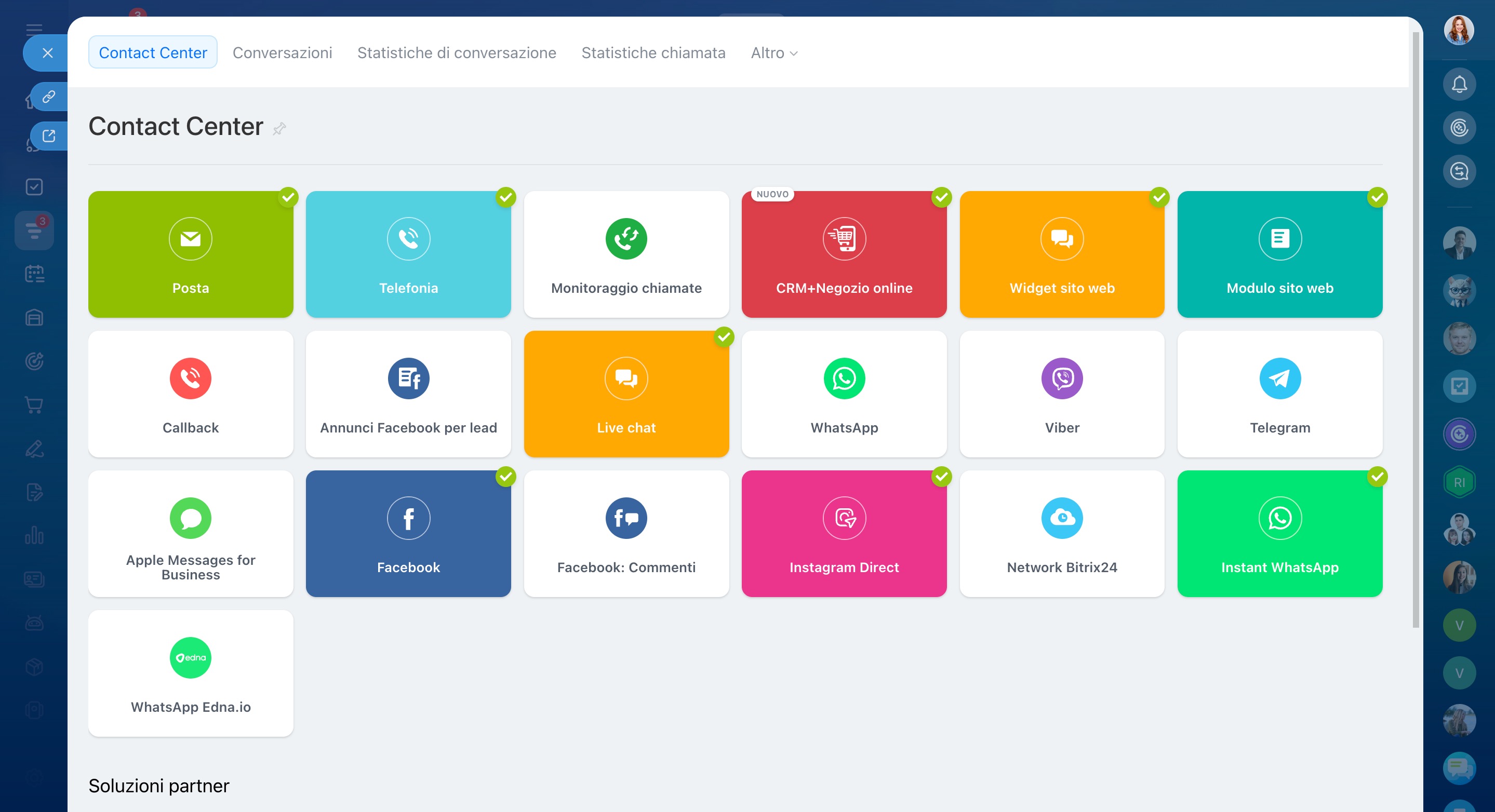Image resolution: width=1495 pixels, height=812 pixels.
Task: Open the Callback tile
Action: (190, 395)
